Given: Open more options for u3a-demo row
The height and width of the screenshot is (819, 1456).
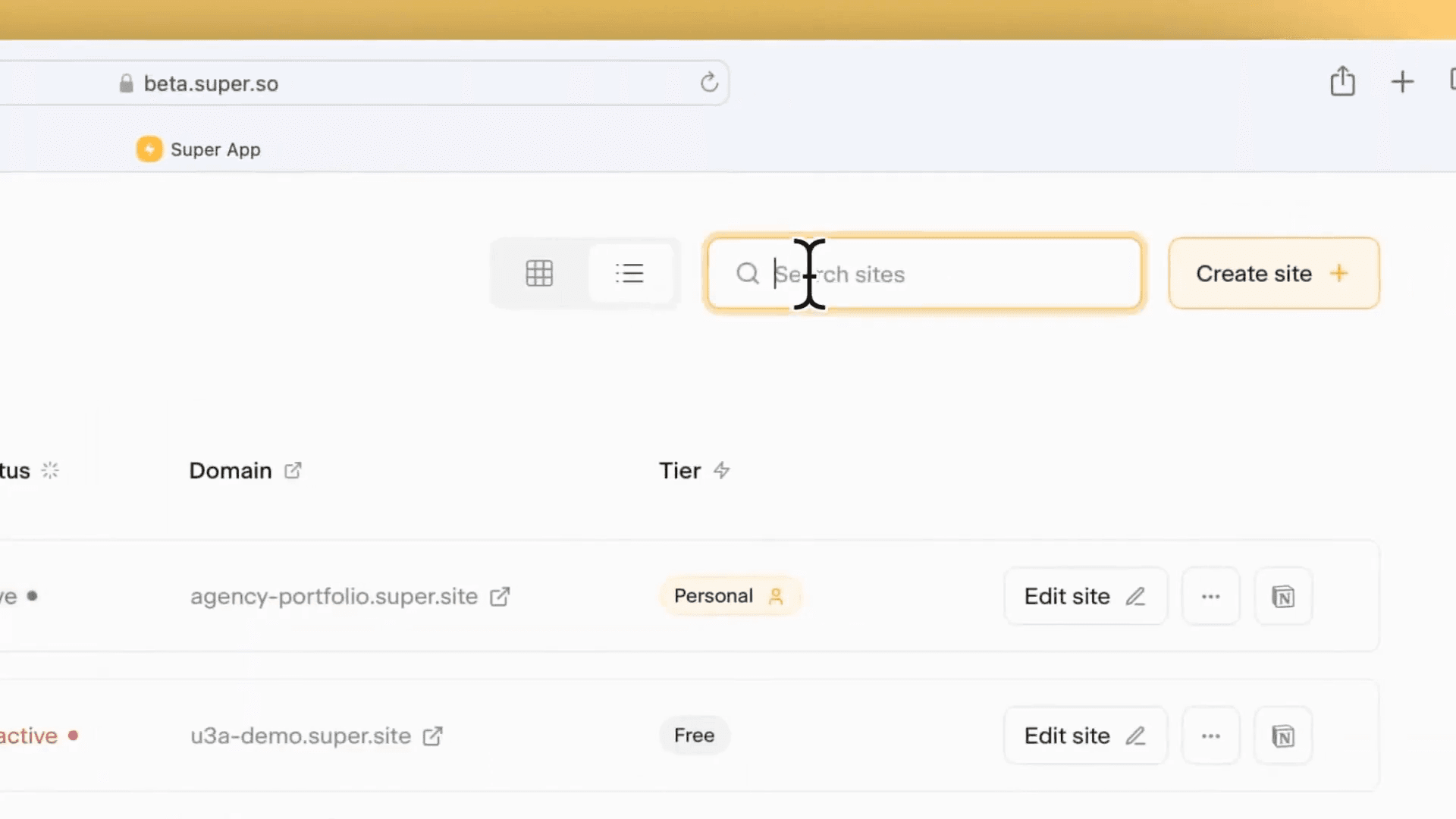Looking at the screenshot, I should coord(1211,736).
